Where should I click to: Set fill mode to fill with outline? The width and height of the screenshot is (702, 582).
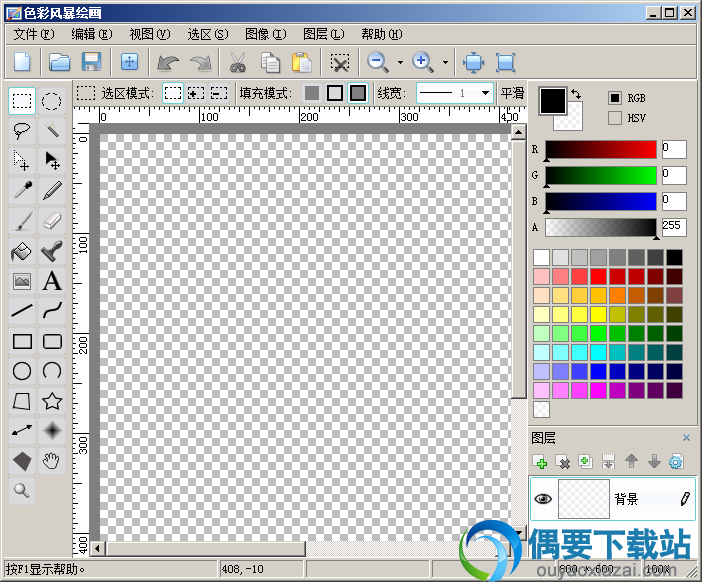(x=358, y=93)
